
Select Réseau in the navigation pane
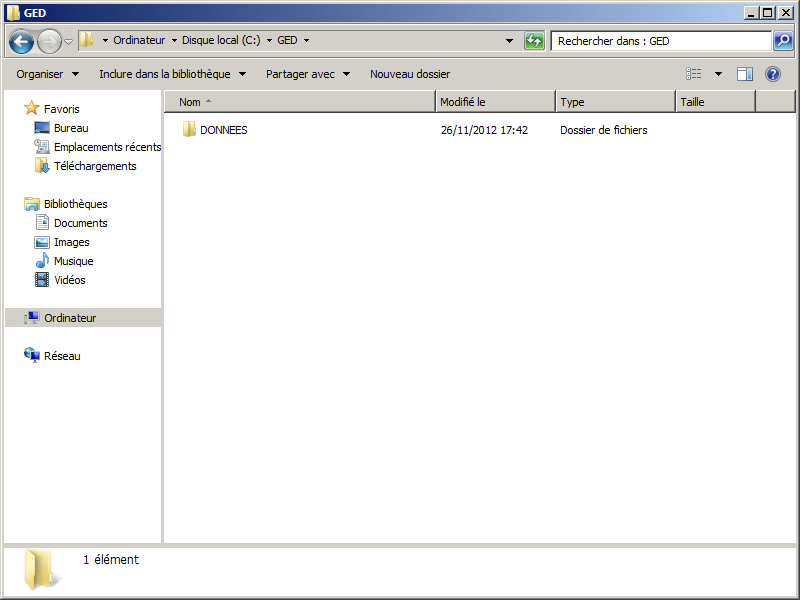click(x=62, y=356)
